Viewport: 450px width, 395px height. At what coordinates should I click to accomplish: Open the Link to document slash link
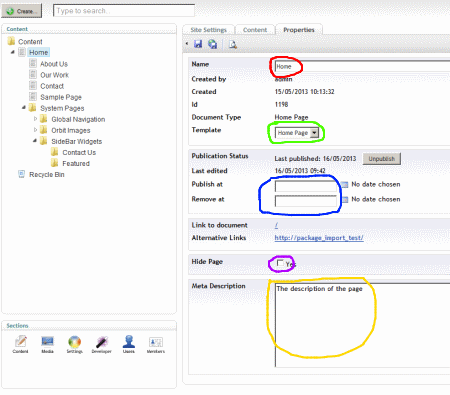point(276,225)
